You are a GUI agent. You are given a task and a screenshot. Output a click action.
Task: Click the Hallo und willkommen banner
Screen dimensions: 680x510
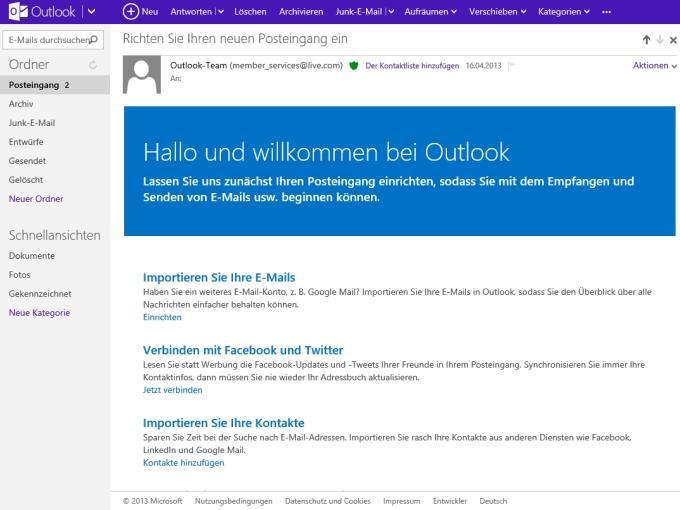(x=399, y=171)
